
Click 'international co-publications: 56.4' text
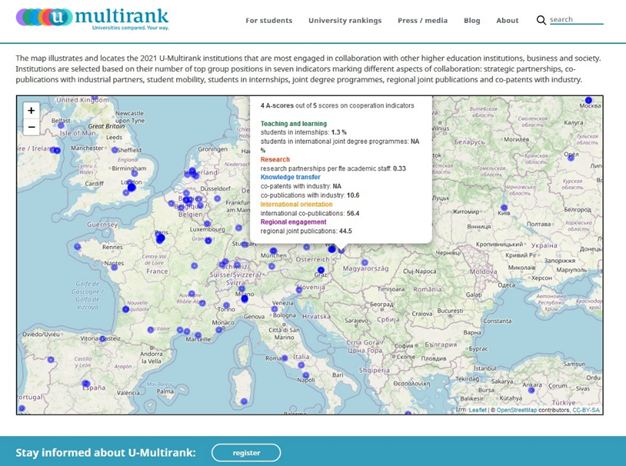click(x=310, y=213)
